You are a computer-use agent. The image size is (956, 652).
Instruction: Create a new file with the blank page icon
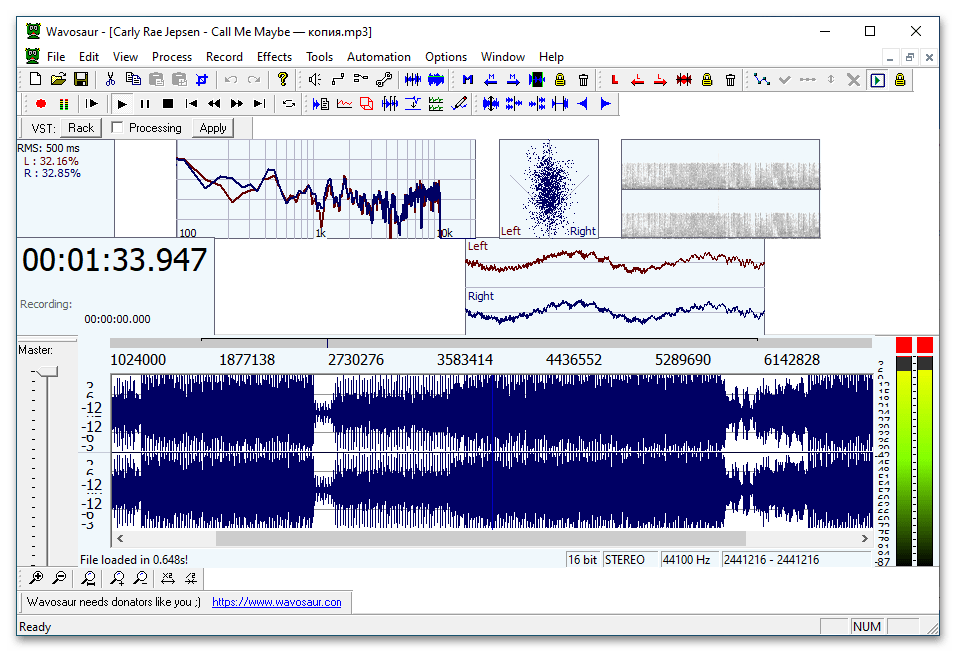point(35,79)
